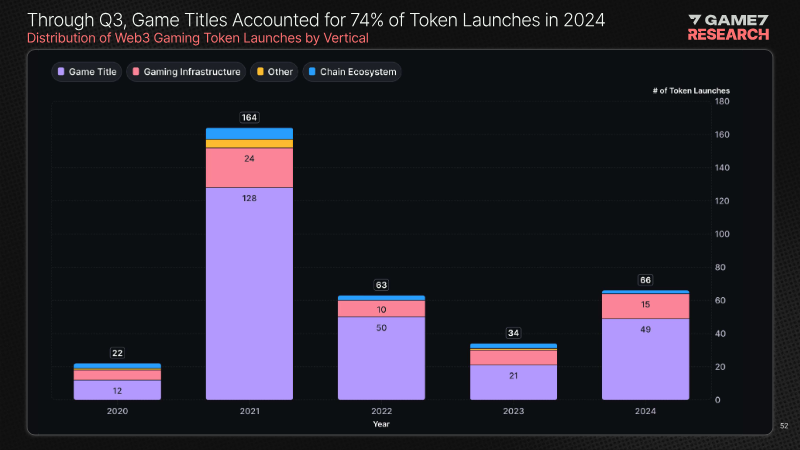Viewport: 800px width, 450px height.
Task: Select the 2020 Game Title segment labeled 12
Action: click(117, 390)
